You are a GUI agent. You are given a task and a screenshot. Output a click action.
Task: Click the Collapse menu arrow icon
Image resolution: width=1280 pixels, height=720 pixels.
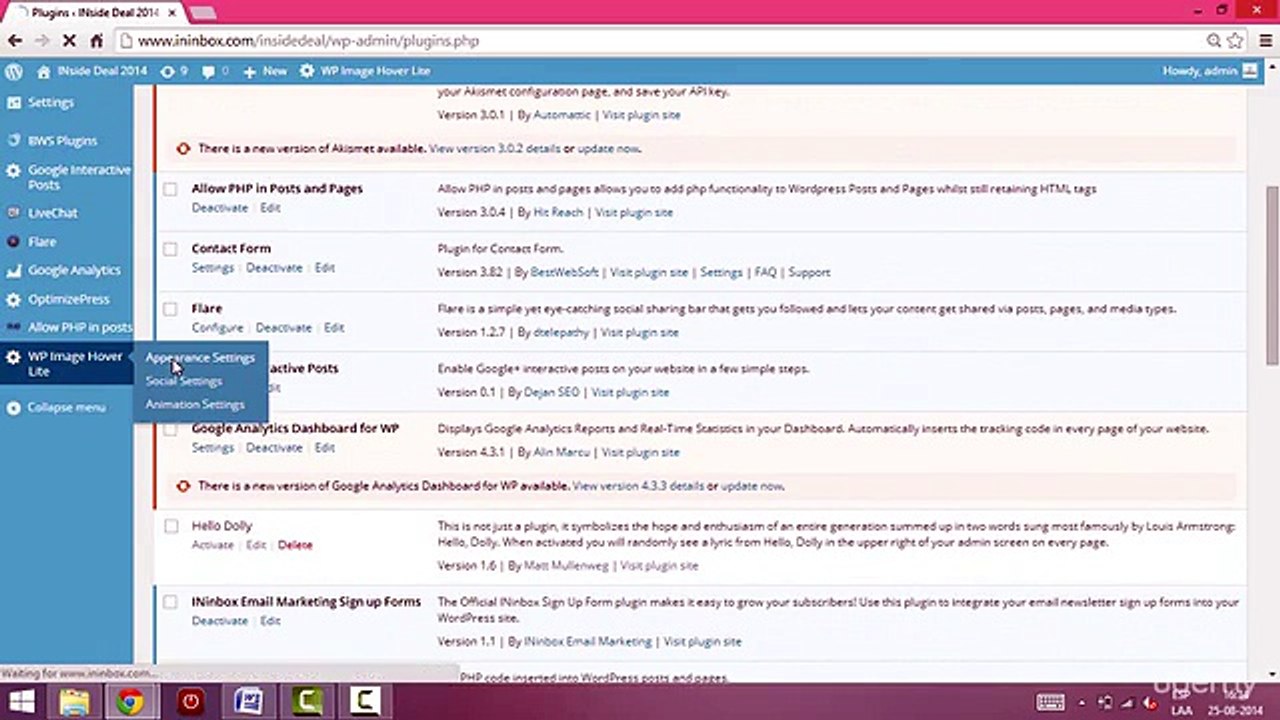pos(13,408)
